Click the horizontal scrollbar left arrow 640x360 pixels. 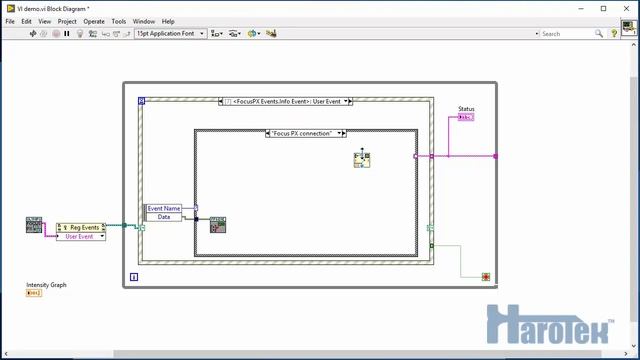[x=6, y=353]
